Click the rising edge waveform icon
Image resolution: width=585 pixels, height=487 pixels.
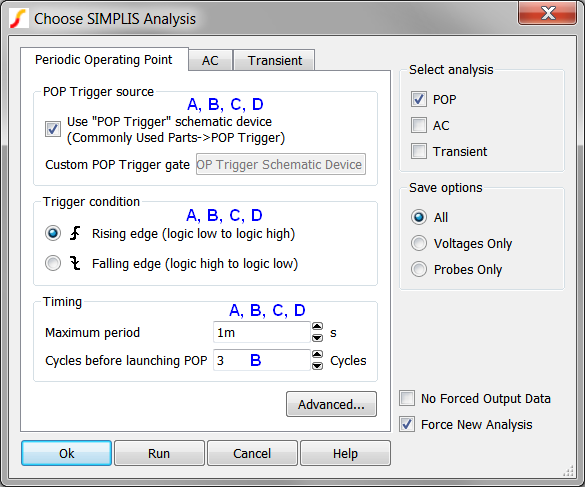point(75,233)
